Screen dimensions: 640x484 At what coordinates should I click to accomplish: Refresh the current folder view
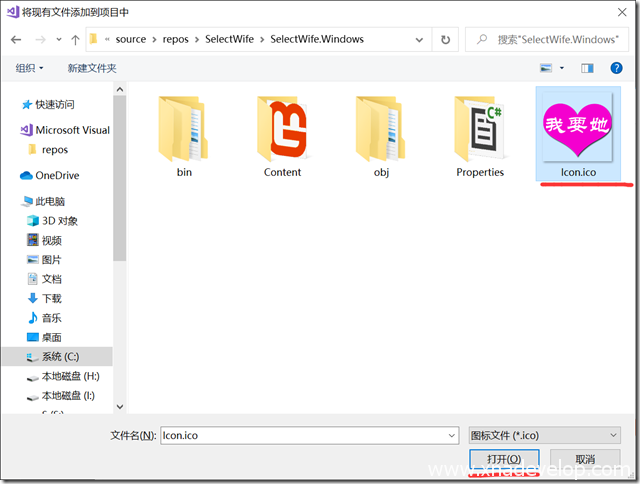(x=445, y=39)
